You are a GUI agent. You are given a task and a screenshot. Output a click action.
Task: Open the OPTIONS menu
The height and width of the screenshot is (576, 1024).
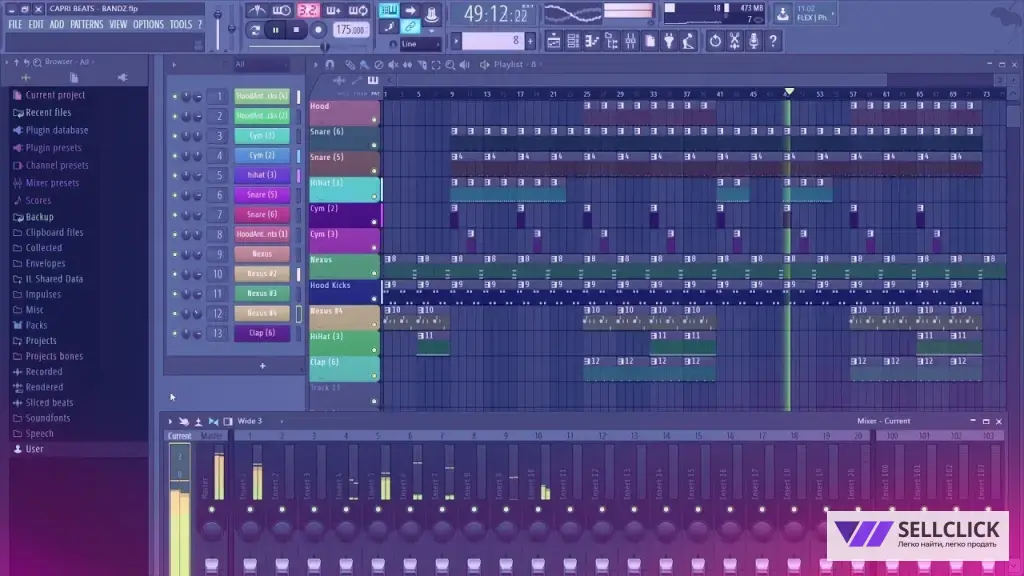[148, 24]
